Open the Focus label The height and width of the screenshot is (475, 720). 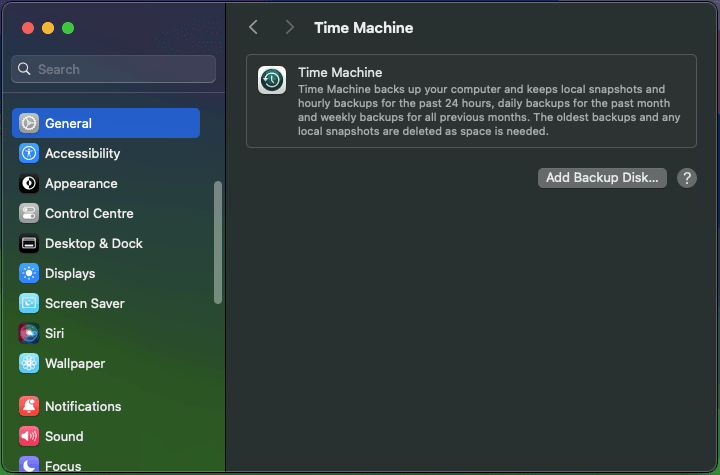[63, 466]
